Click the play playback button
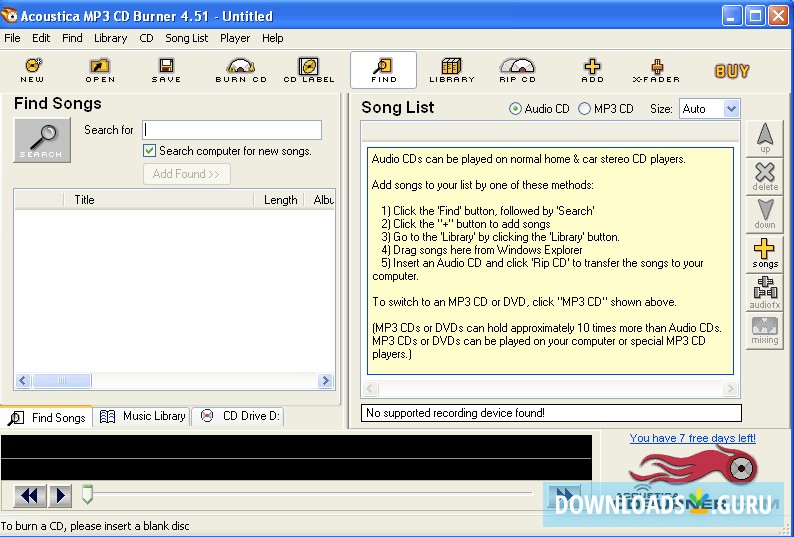Image resolution: width=794 pixels, height=537 pixels. pos(60,495)
